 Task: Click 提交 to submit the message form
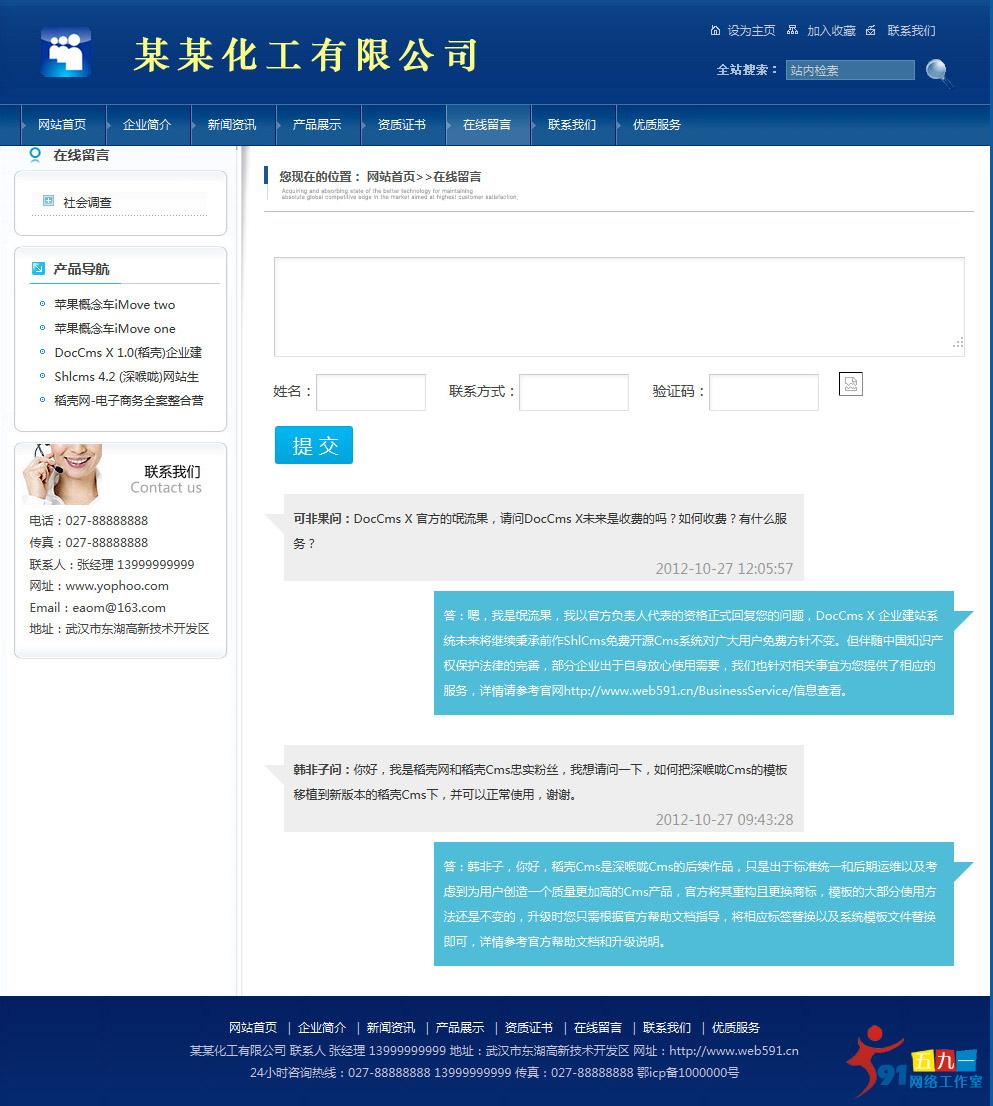click(313, 444)
